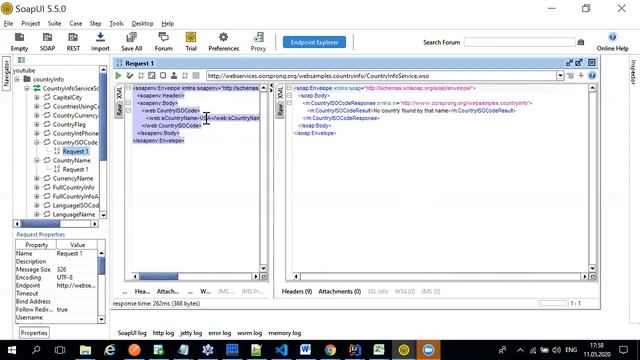Open the File menu

(8, 23)
